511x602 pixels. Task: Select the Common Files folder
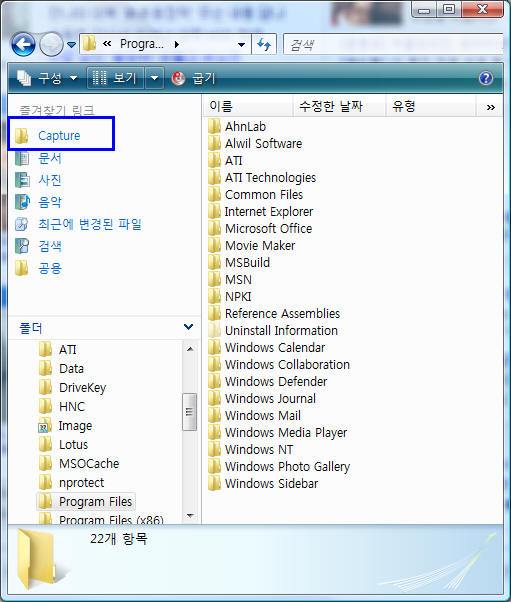(255, 195)
